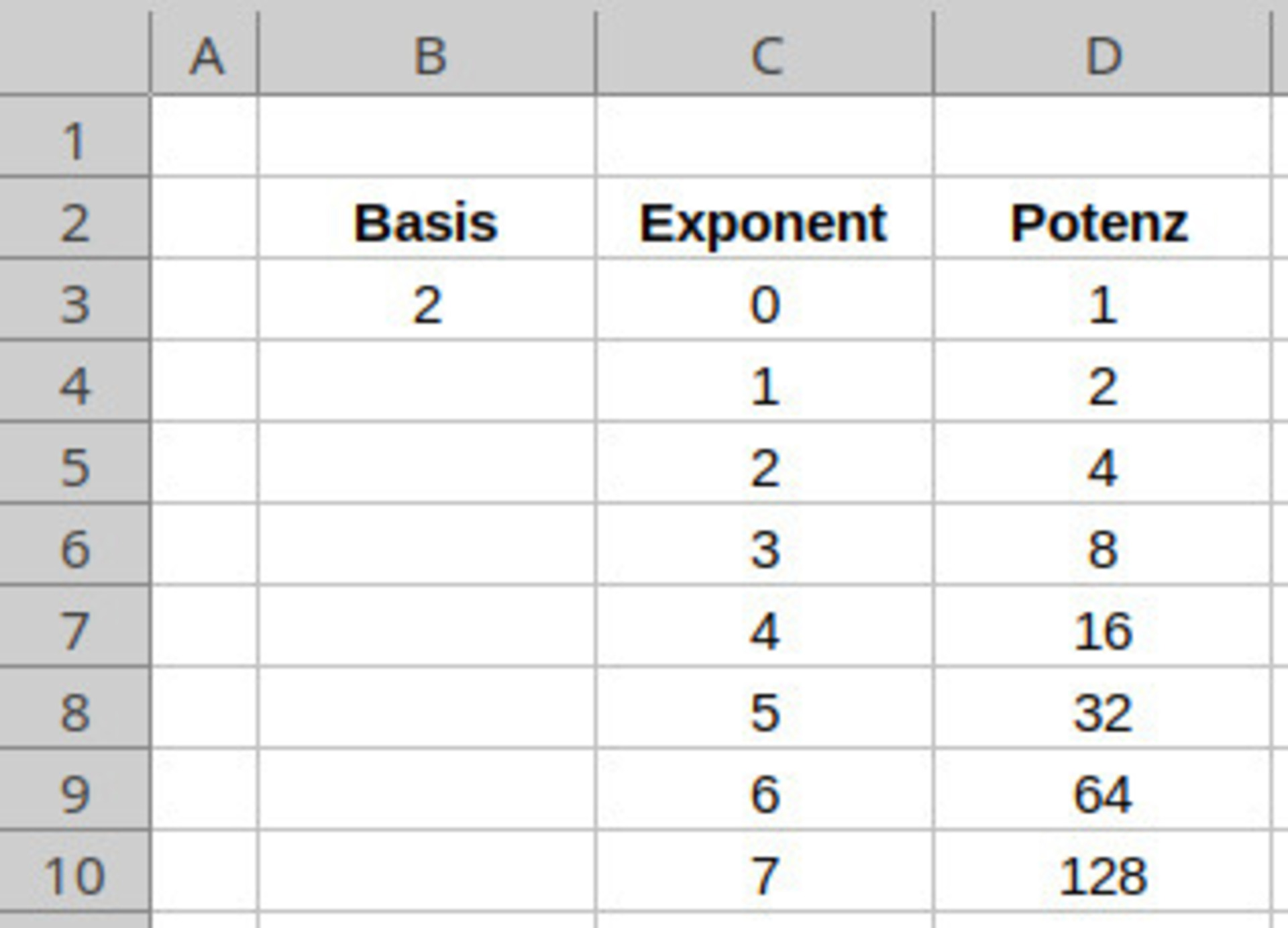The image size is (1288, 928).
Task: Click row header 8
Action: 74,711
